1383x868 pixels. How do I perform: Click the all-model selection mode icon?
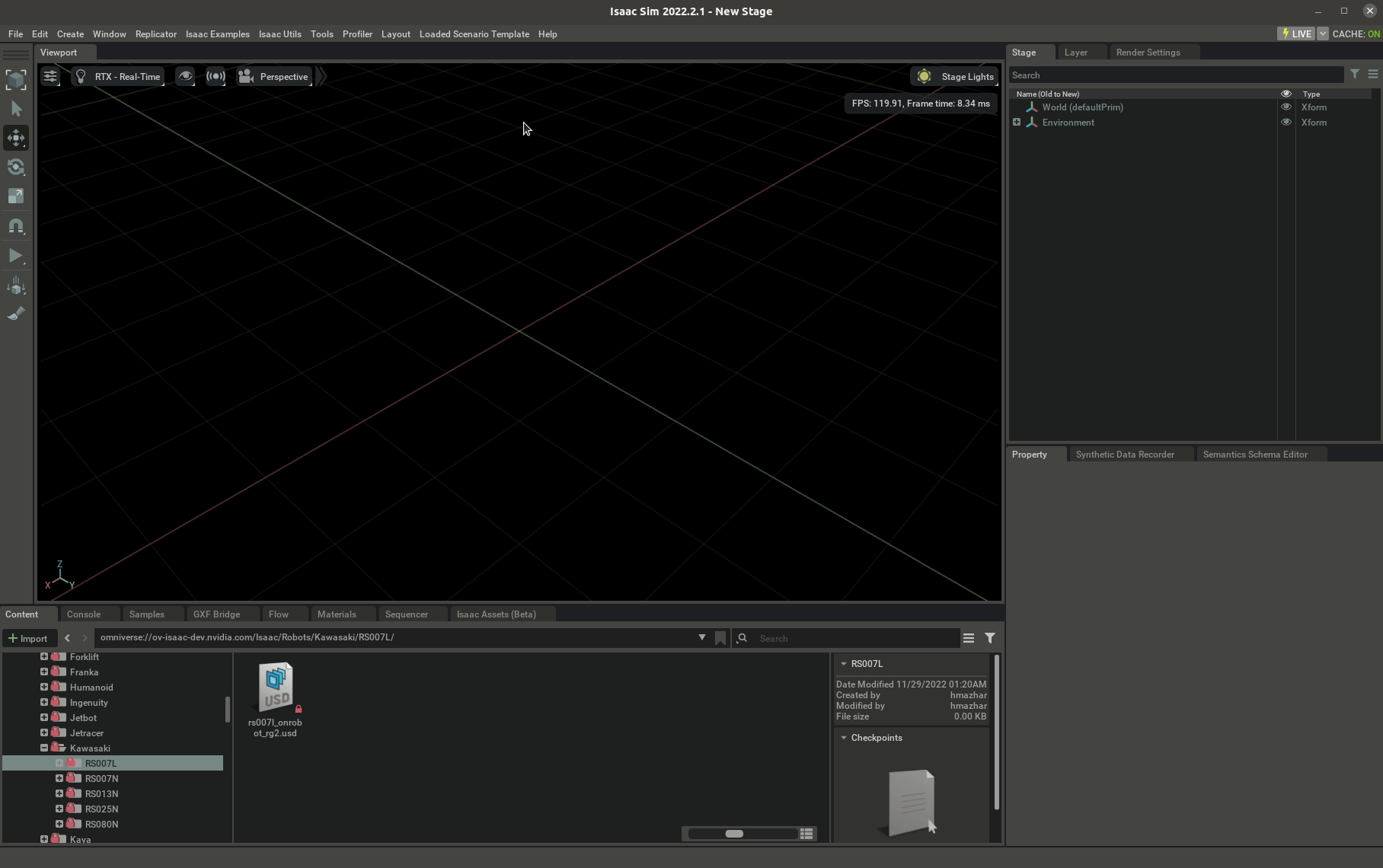point(16,79)
